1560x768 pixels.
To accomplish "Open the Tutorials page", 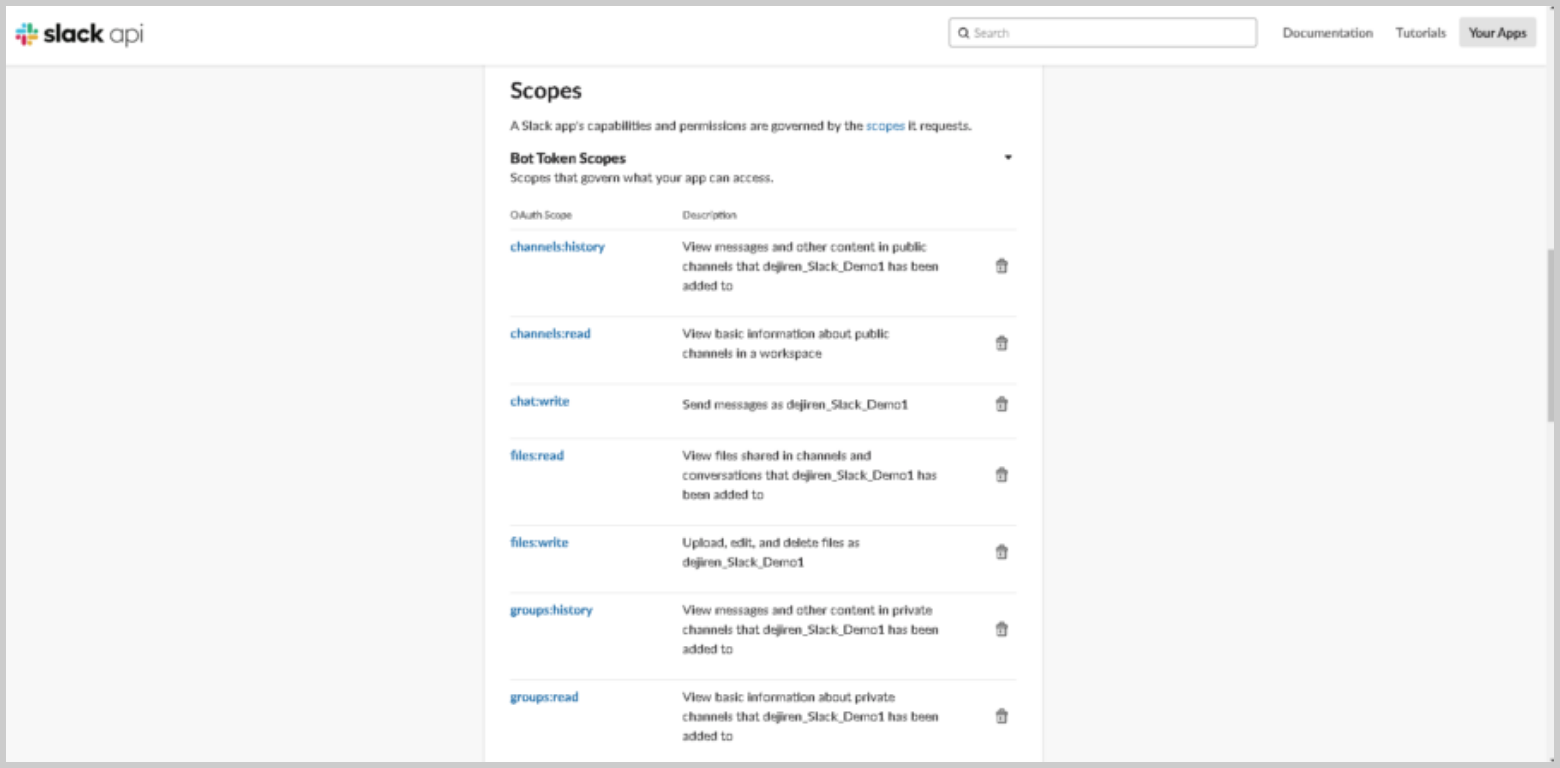I will pos(1421,33).
